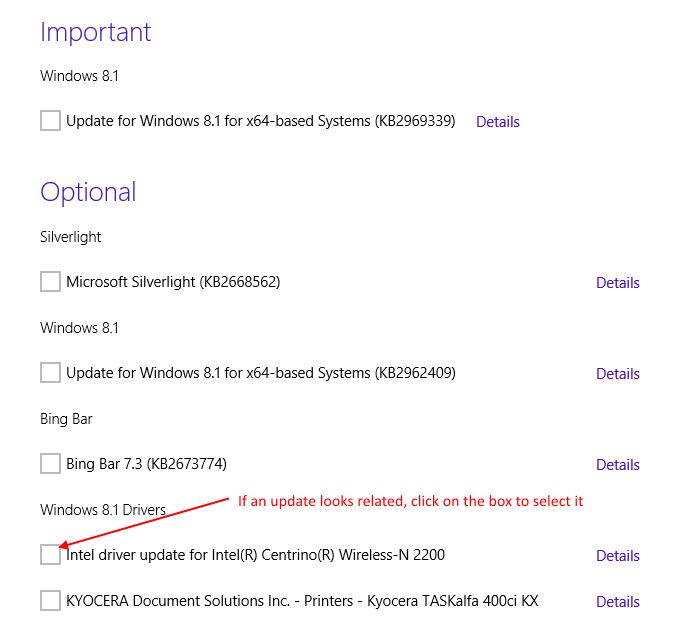The width and height of the screenshot is (700, 623).
Task: Tick the checkbox for update KB2962409
Action: [x=50, y=373]
